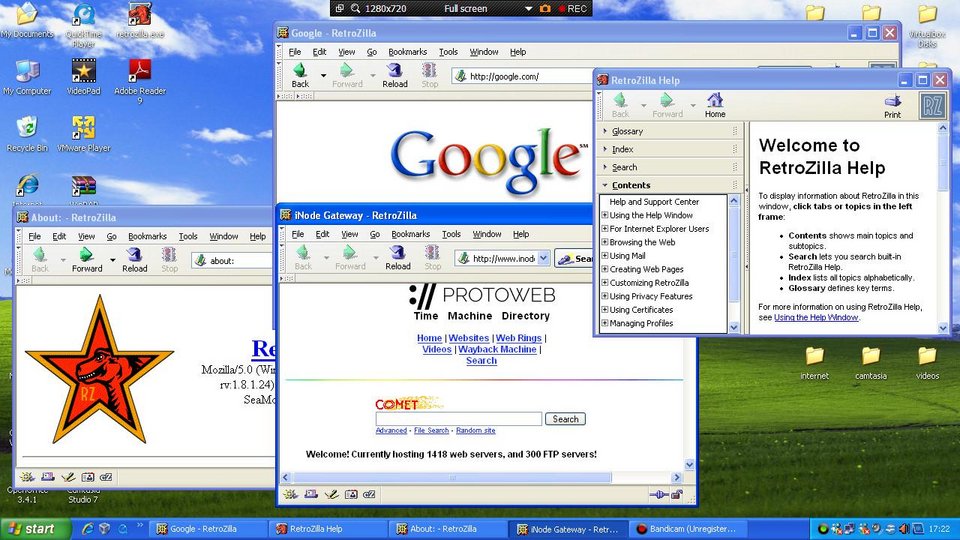
Task: Select the camtasia folder on desktop
Action: (871, 364)
